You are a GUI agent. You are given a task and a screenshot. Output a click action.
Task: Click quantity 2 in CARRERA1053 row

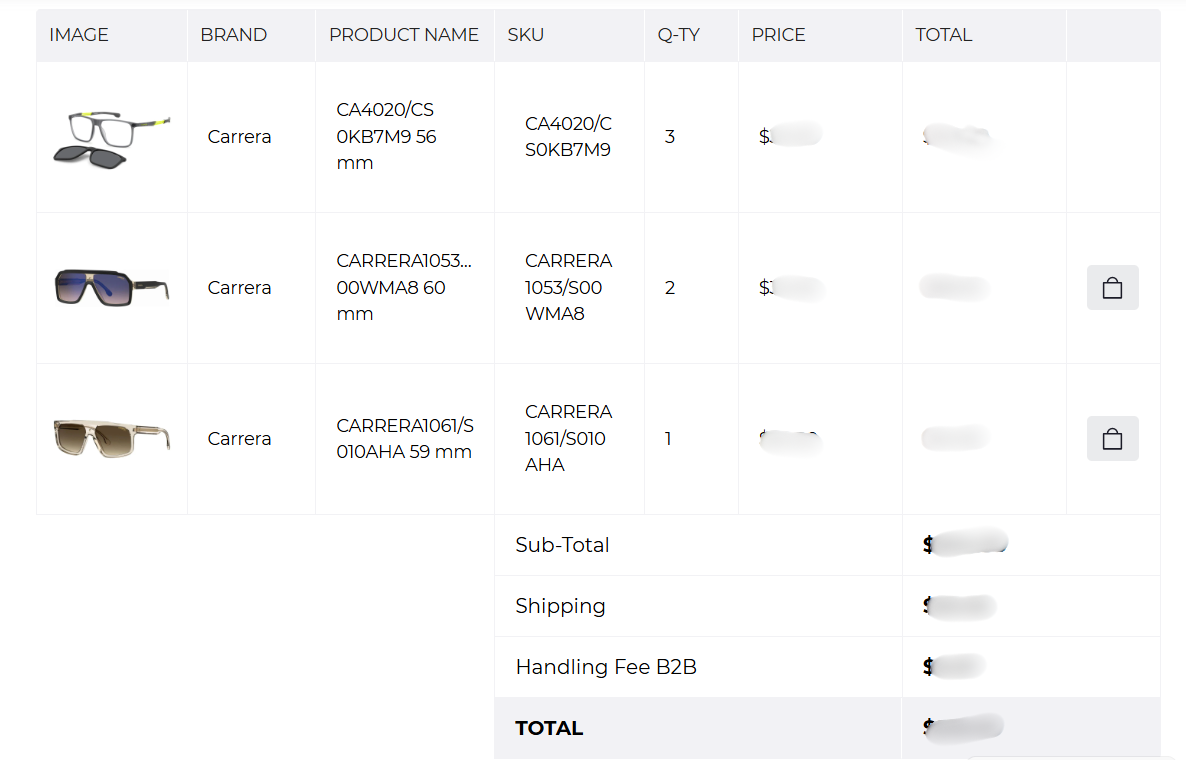[669, 288]
